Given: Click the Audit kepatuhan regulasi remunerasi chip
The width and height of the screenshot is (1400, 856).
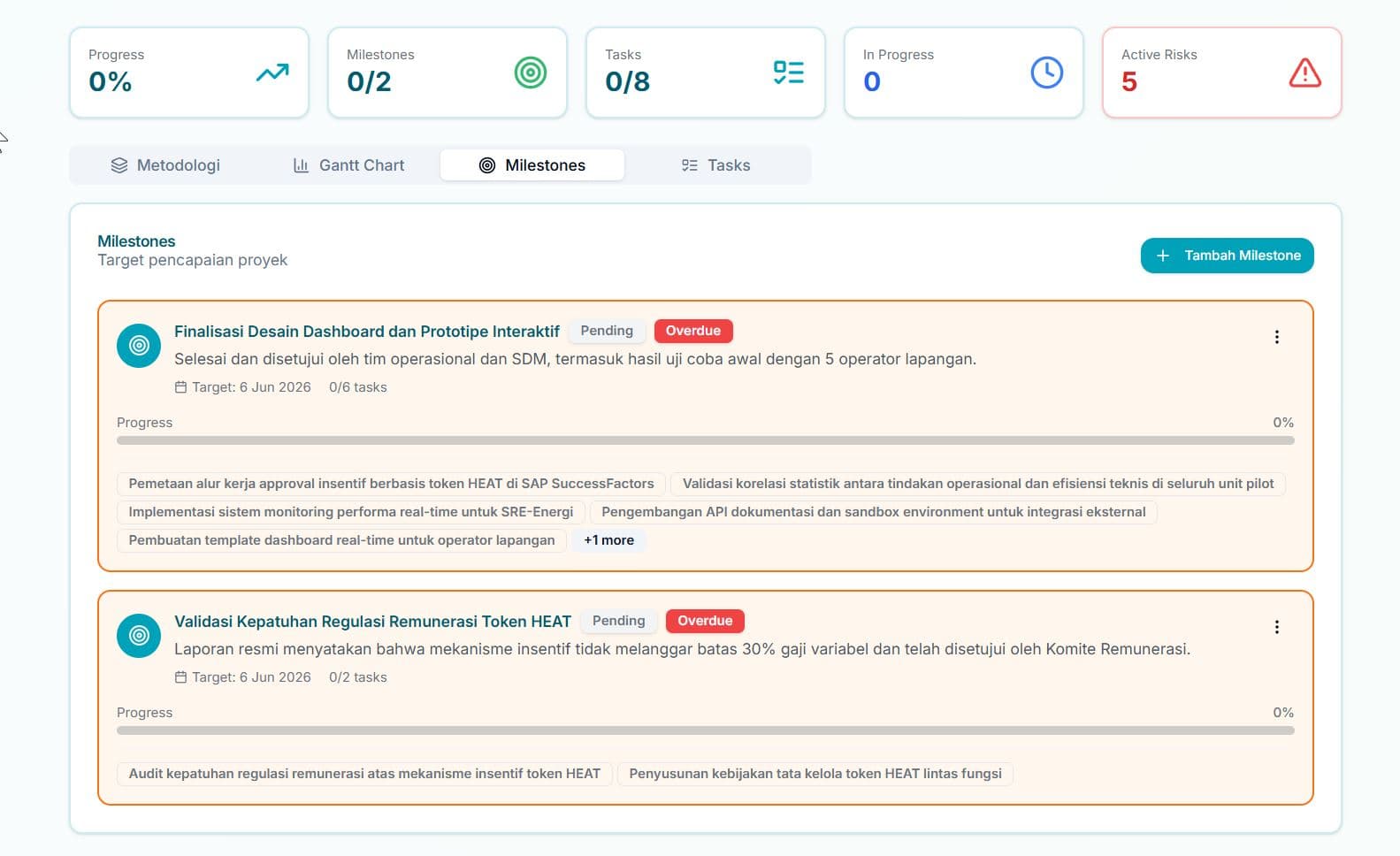Looking at the screenshot, I should tap(364, 774).
